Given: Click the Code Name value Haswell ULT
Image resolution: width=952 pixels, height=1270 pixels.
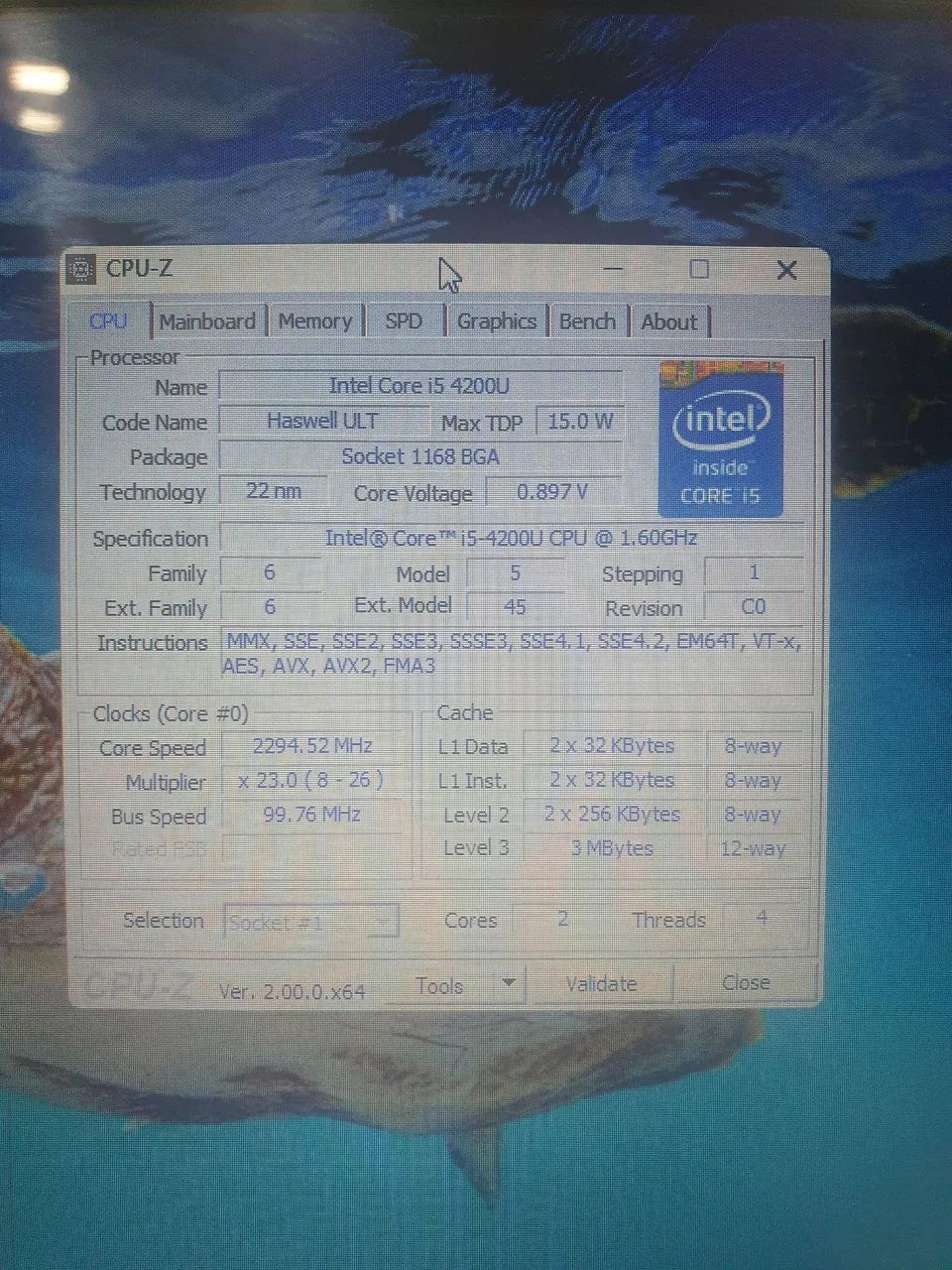Looking at the screenshot, I should click(x=323, y=421).
